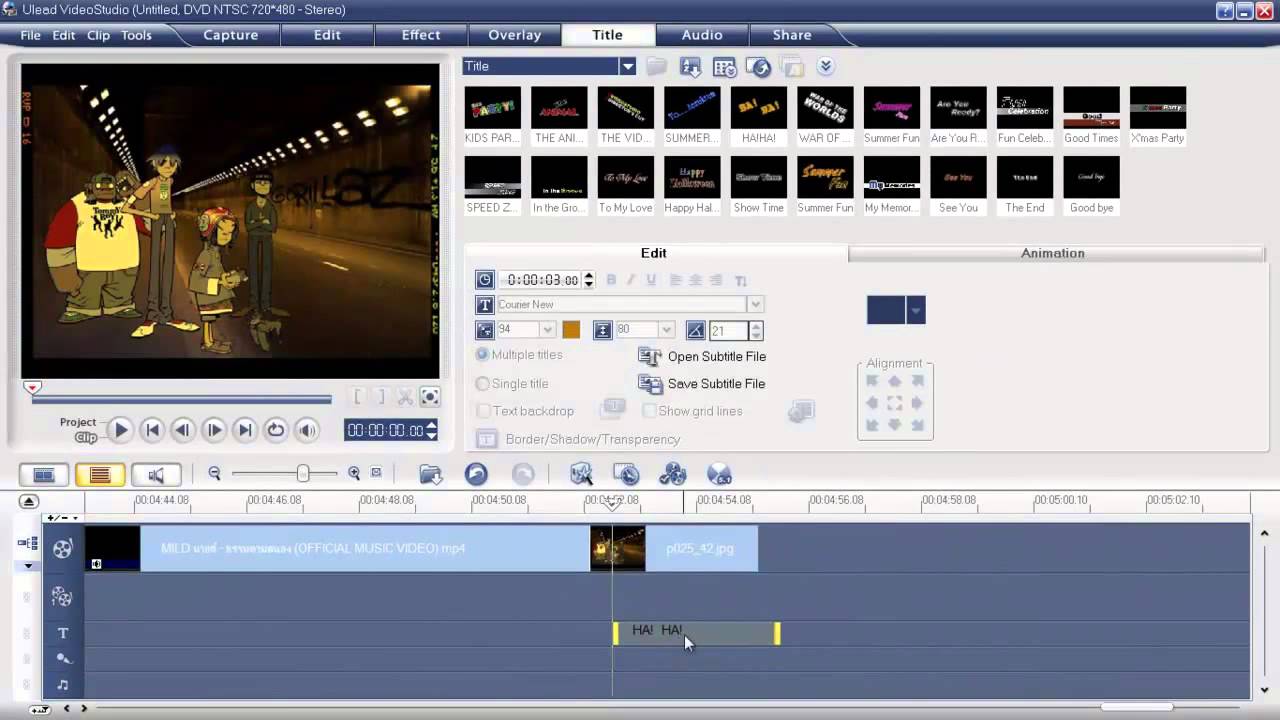
Task: Switch to the Animation options tab
Action: tap(1053, 253)
